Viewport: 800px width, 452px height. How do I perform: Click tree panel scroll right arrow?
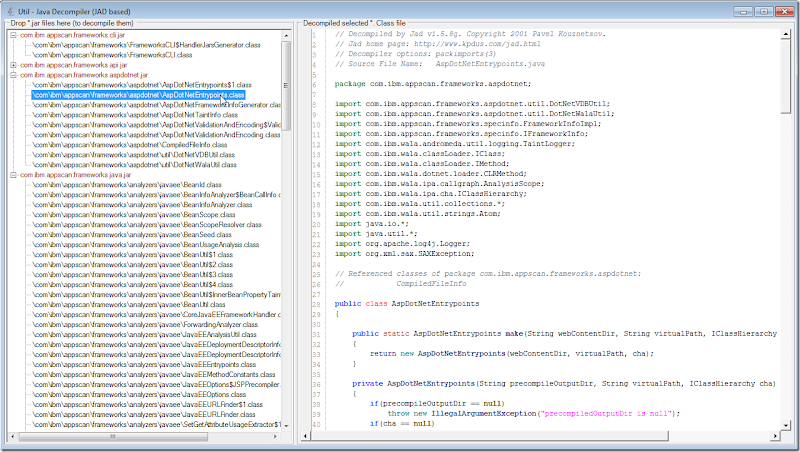point(276,437)
